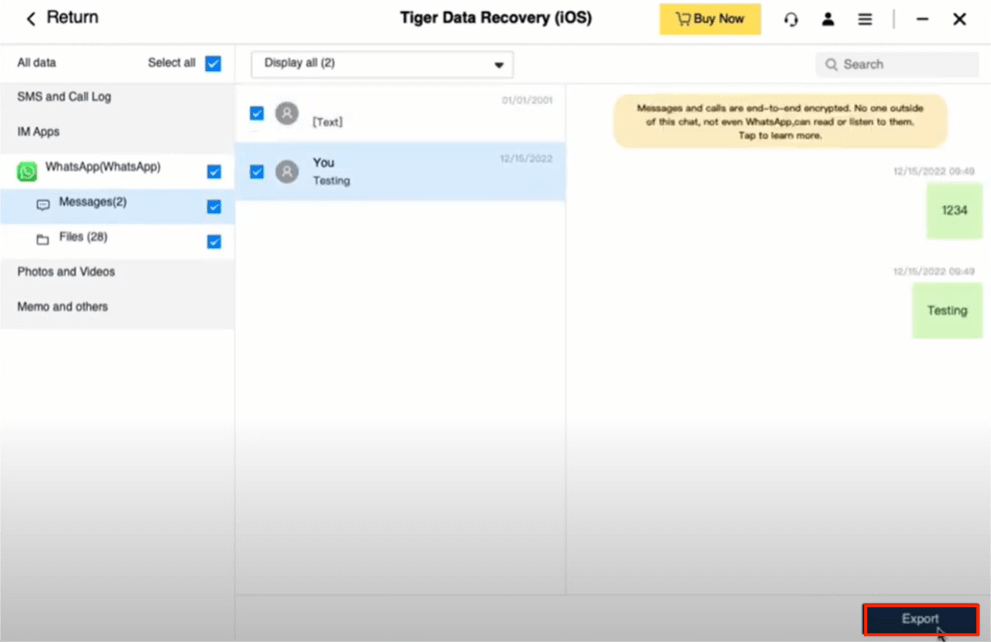The image size is (991, 643).
Task: Click the avatar of the 'You' conversation
Action: tap(287, 171)
